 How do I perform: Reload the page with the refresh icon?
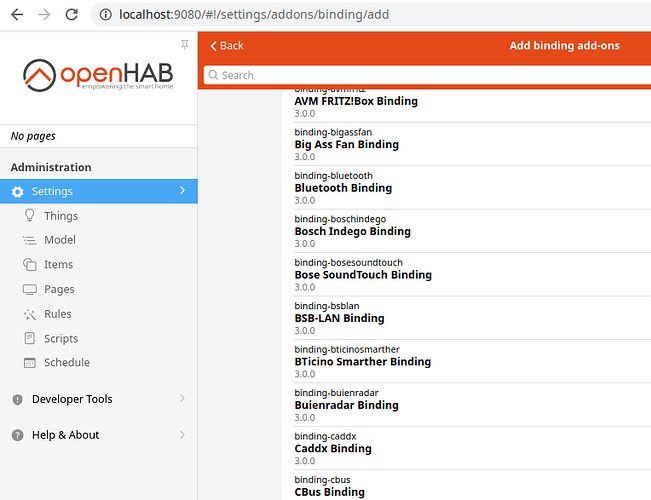coord(71,15)
